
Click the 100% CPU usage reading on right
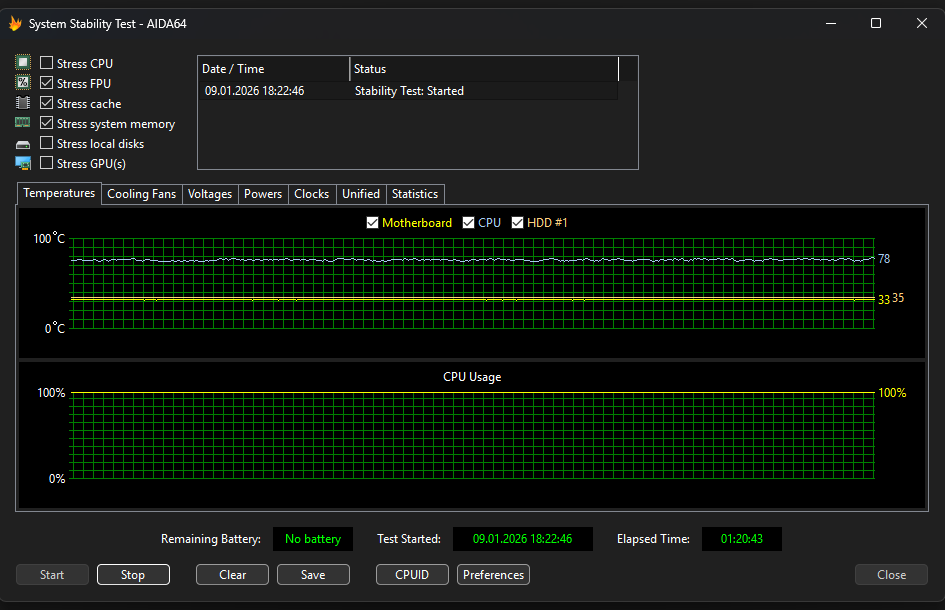click(x=892, y=392)
